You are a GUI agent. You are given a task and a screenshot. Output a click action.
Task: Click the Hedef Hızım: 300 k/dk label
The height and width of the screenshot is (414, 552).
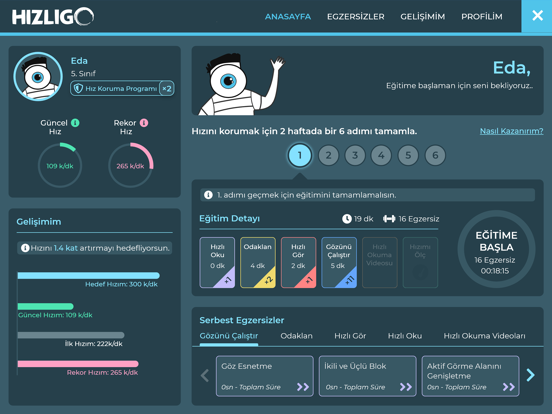pyautogui.click(x=121, y=284)
